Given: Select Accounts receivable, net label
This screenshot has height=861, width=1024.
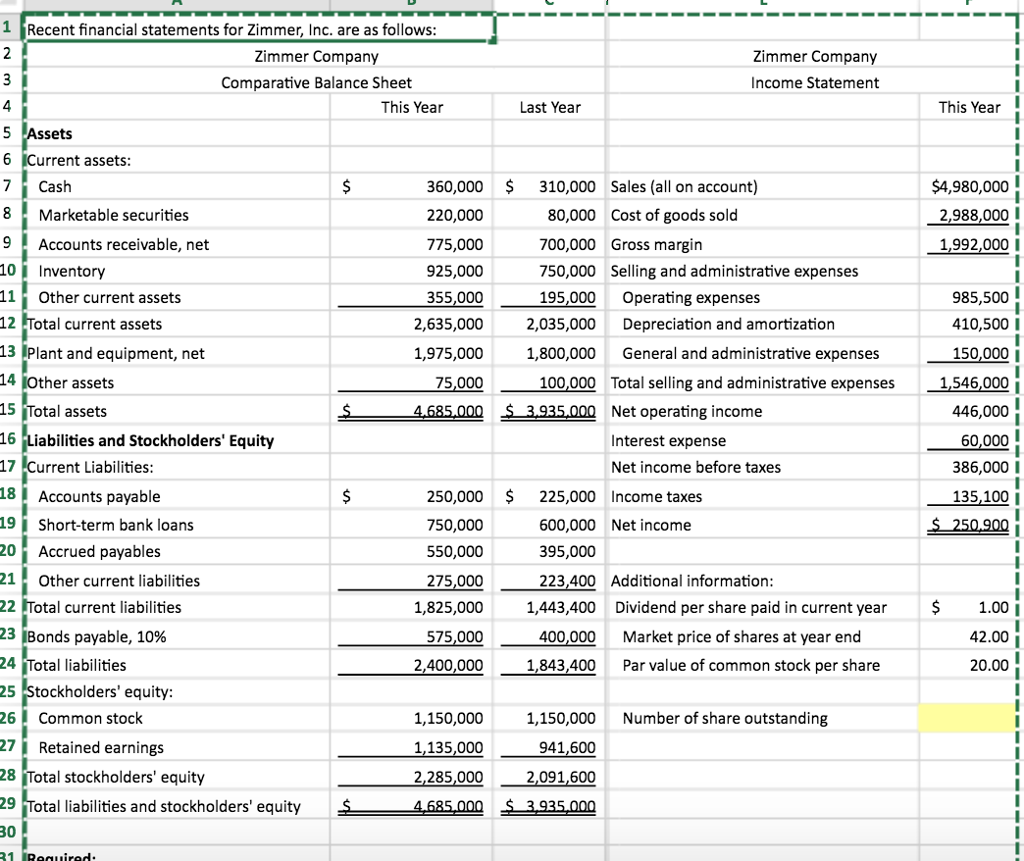Looking at the screenshot, I should 123,244.
